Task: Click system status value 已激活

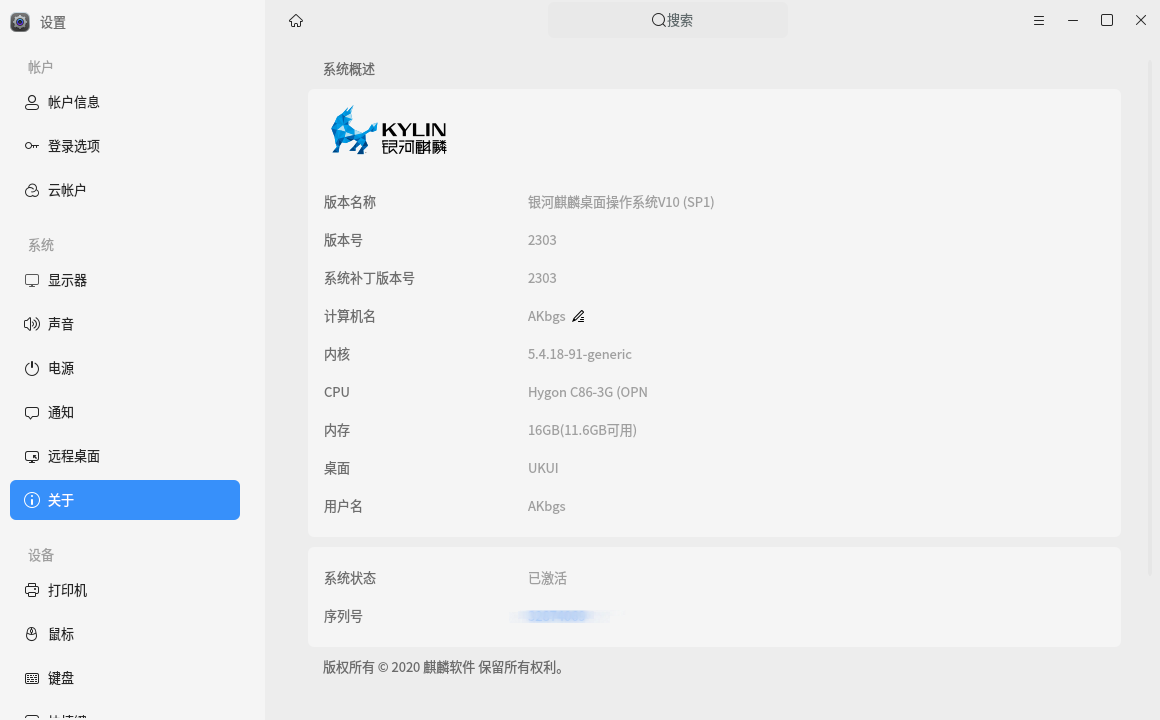Action: click(x=547, y=579)
